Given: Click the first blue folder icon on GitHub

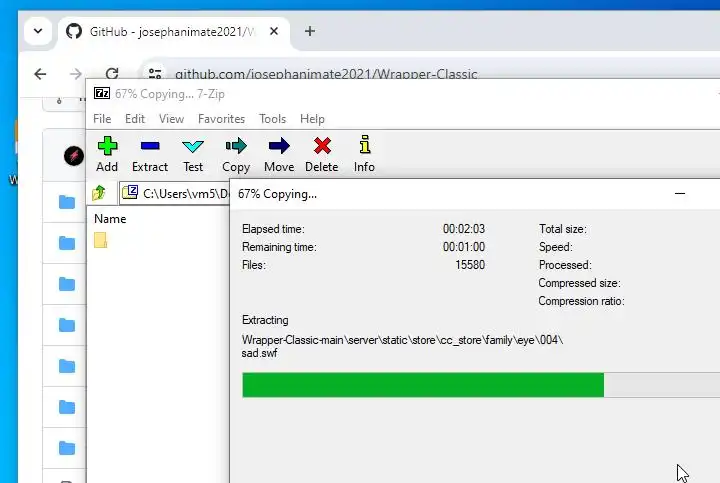Looking at the screenshot, I should 67,202.
